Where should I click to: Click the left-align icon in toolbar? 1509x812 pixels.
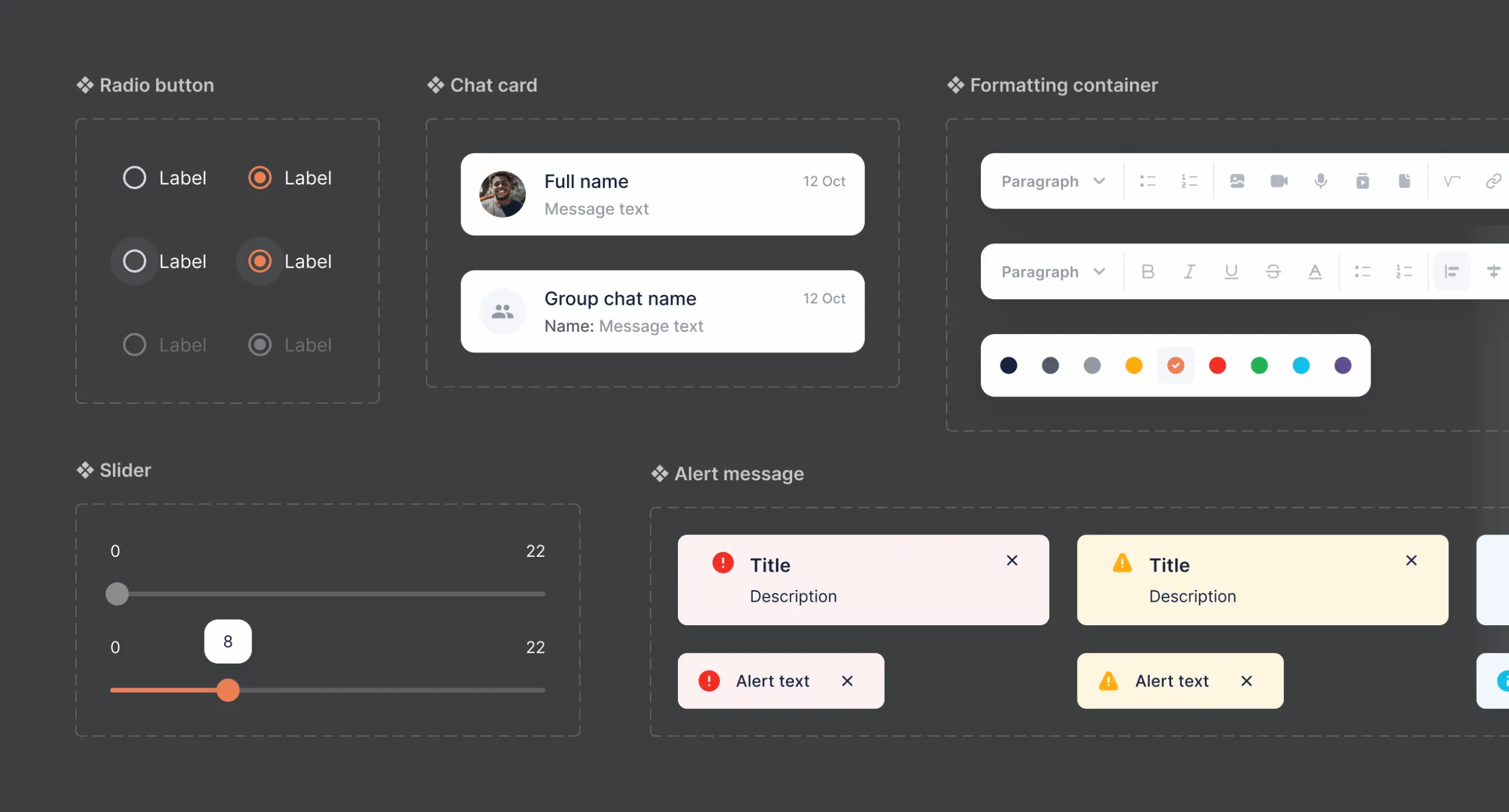tap(1451, 272)
